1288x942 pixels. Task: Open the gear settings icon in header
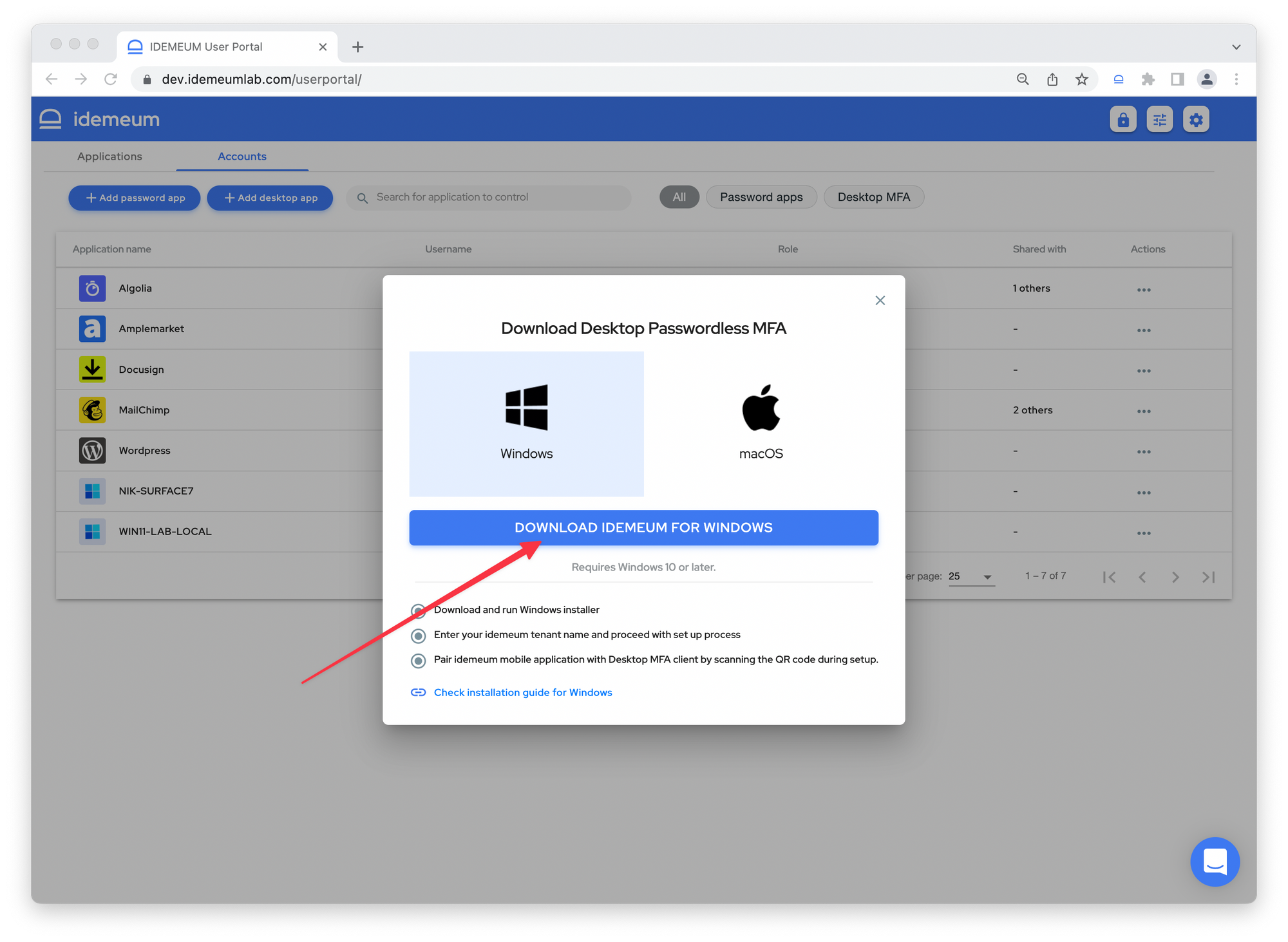click(1196, 120)
